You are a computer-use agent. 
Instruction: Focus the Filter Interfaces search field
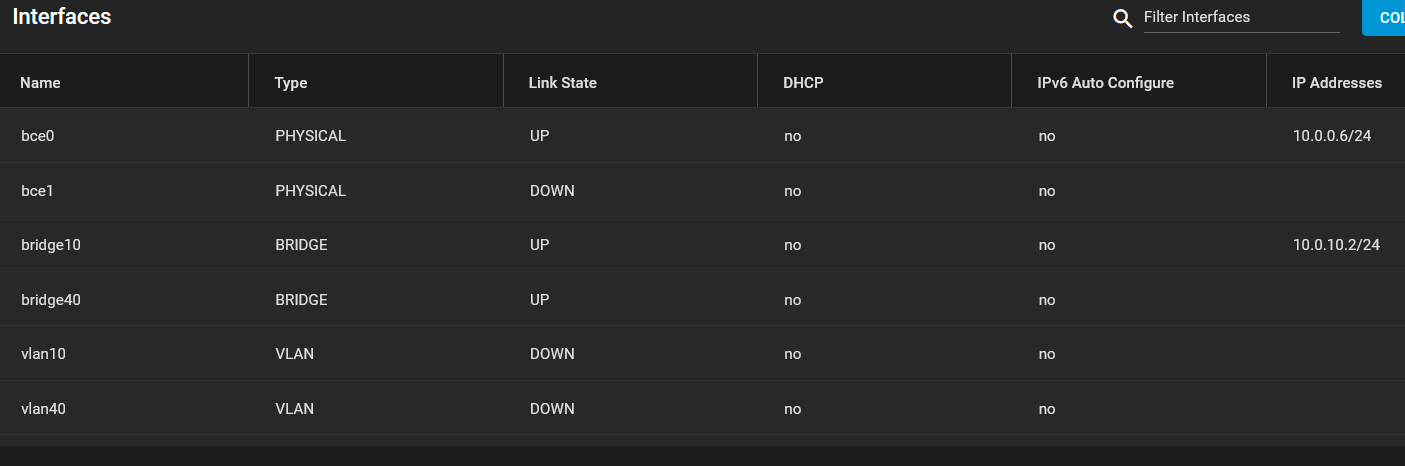1241,17
